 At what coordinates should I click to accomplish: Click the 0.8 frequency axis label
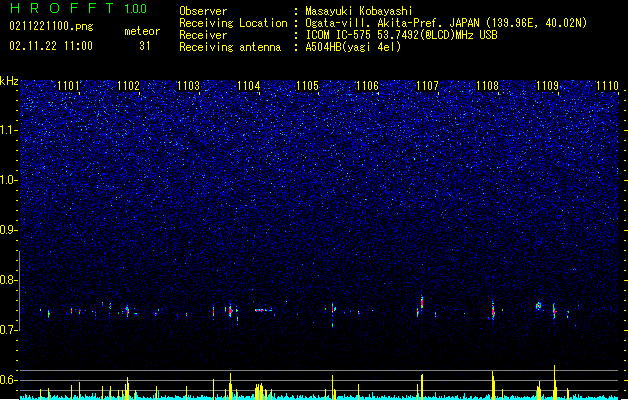[9, 280]
